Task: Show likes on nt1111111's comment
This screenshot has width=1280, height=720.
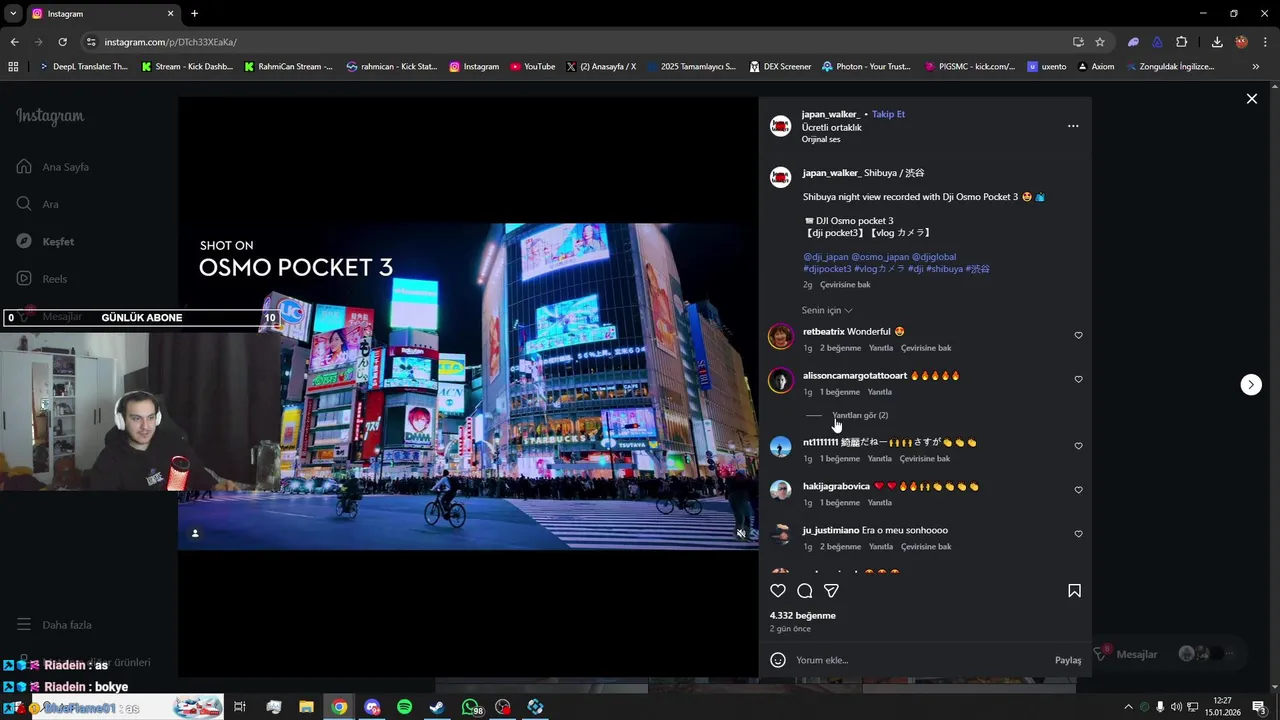Action: (x=840, y=459)
